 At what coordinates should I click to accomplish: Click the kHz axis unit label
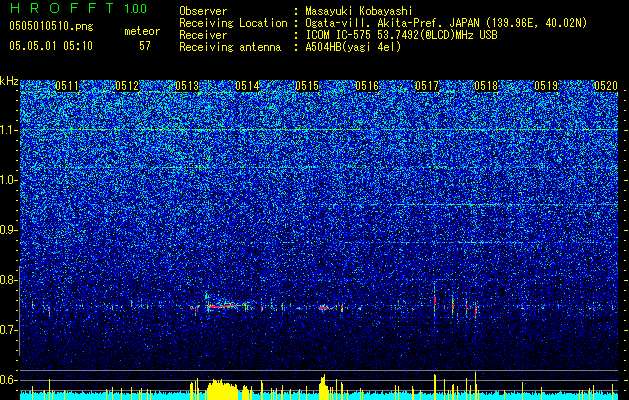point(9,82)
